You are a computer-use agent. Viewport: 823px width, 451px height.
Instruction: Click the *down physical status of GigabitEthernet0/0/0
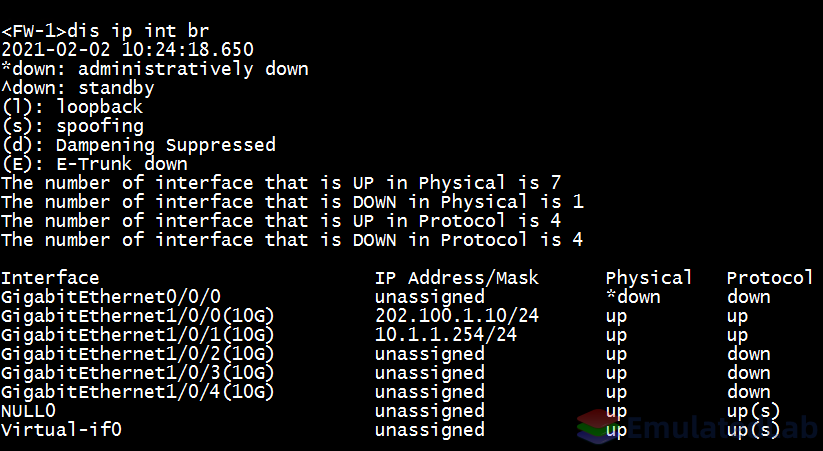(633, 297)
